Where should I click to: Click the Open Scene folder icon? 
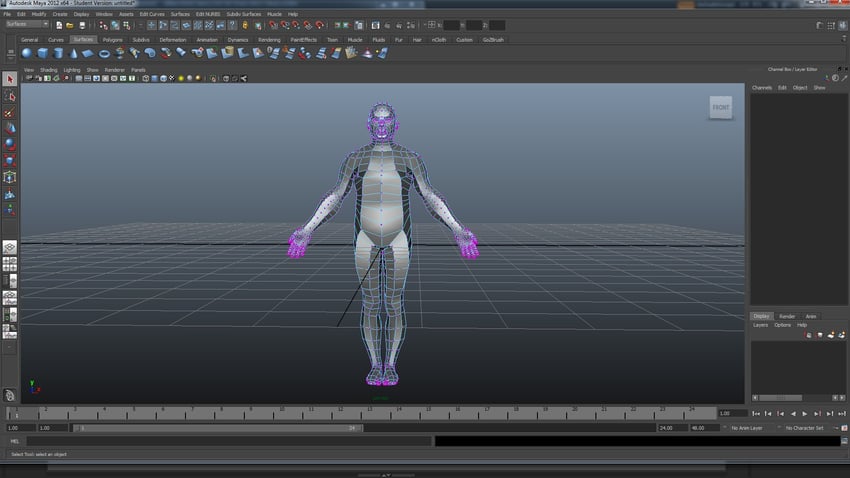(70, 25)
